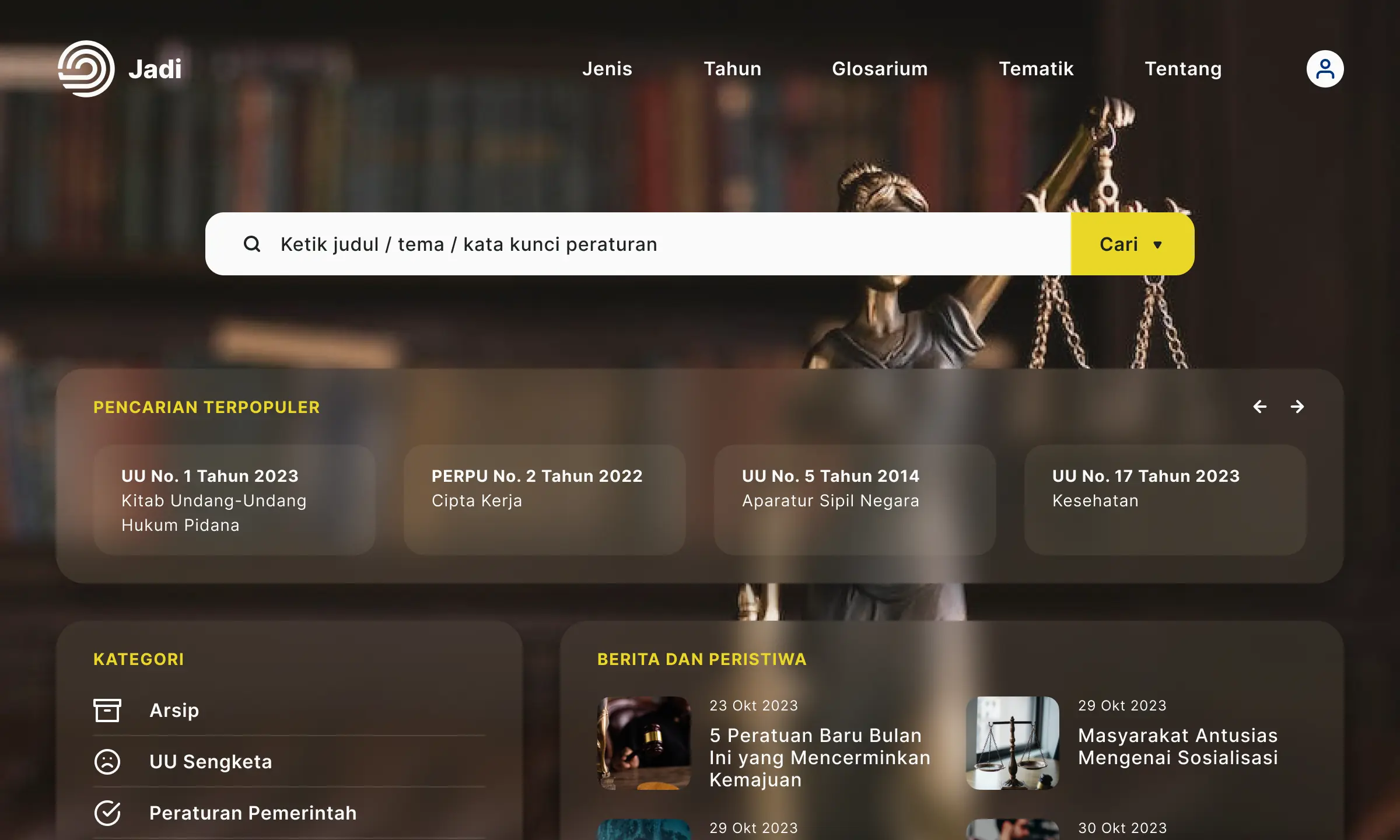Click the Arsip archive box icon
Screen dimensions: 1400x840
coord(107,710)
